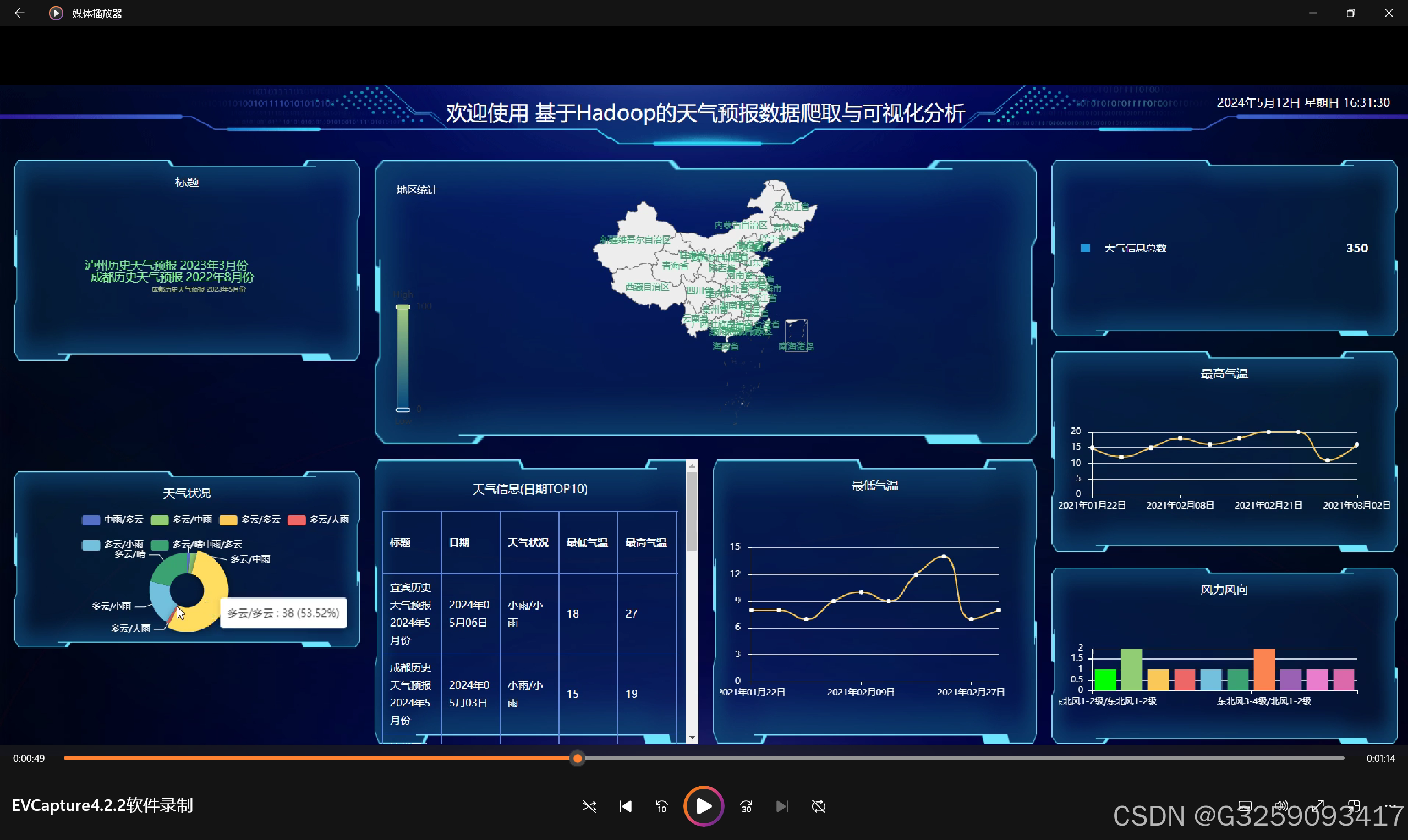1408x840 pixels.
Task: Click the 日期 column header
Action: pyautogui.click(x=459, y=542)
